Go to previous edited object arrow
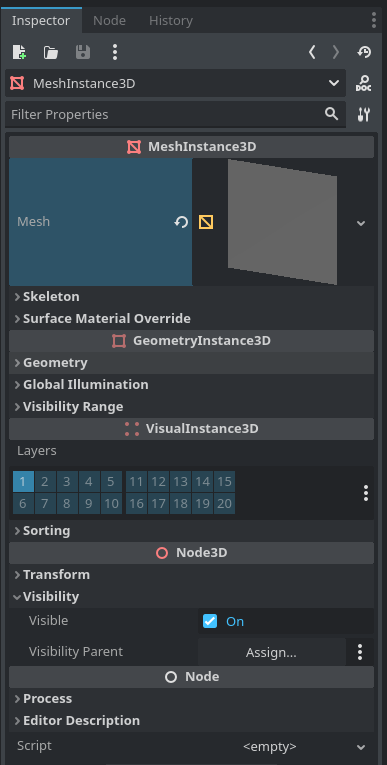387x765 pixels. click(x=312, y=52)
